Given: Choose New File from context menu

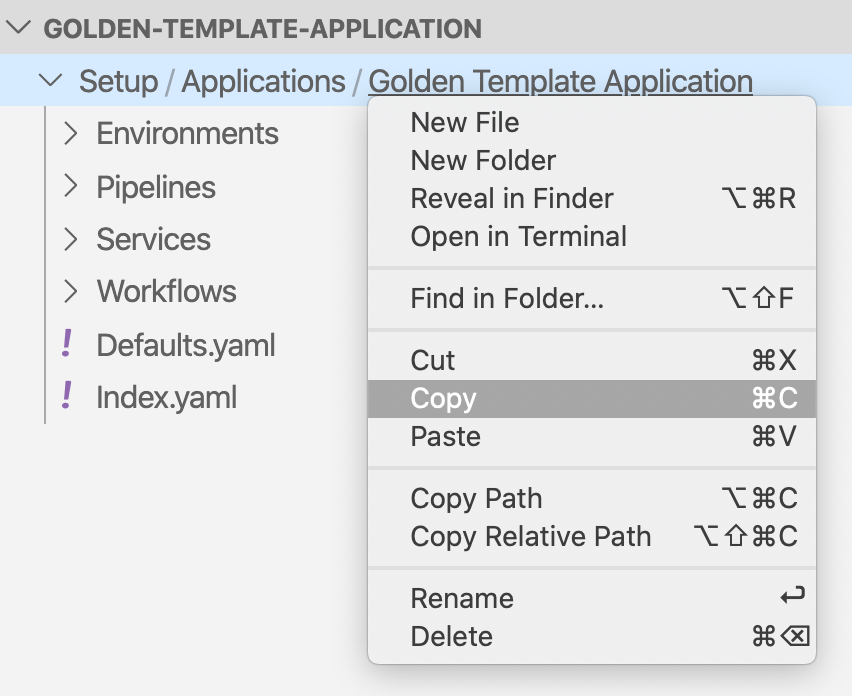Looking at the screenshot, I should pos(592,122).
